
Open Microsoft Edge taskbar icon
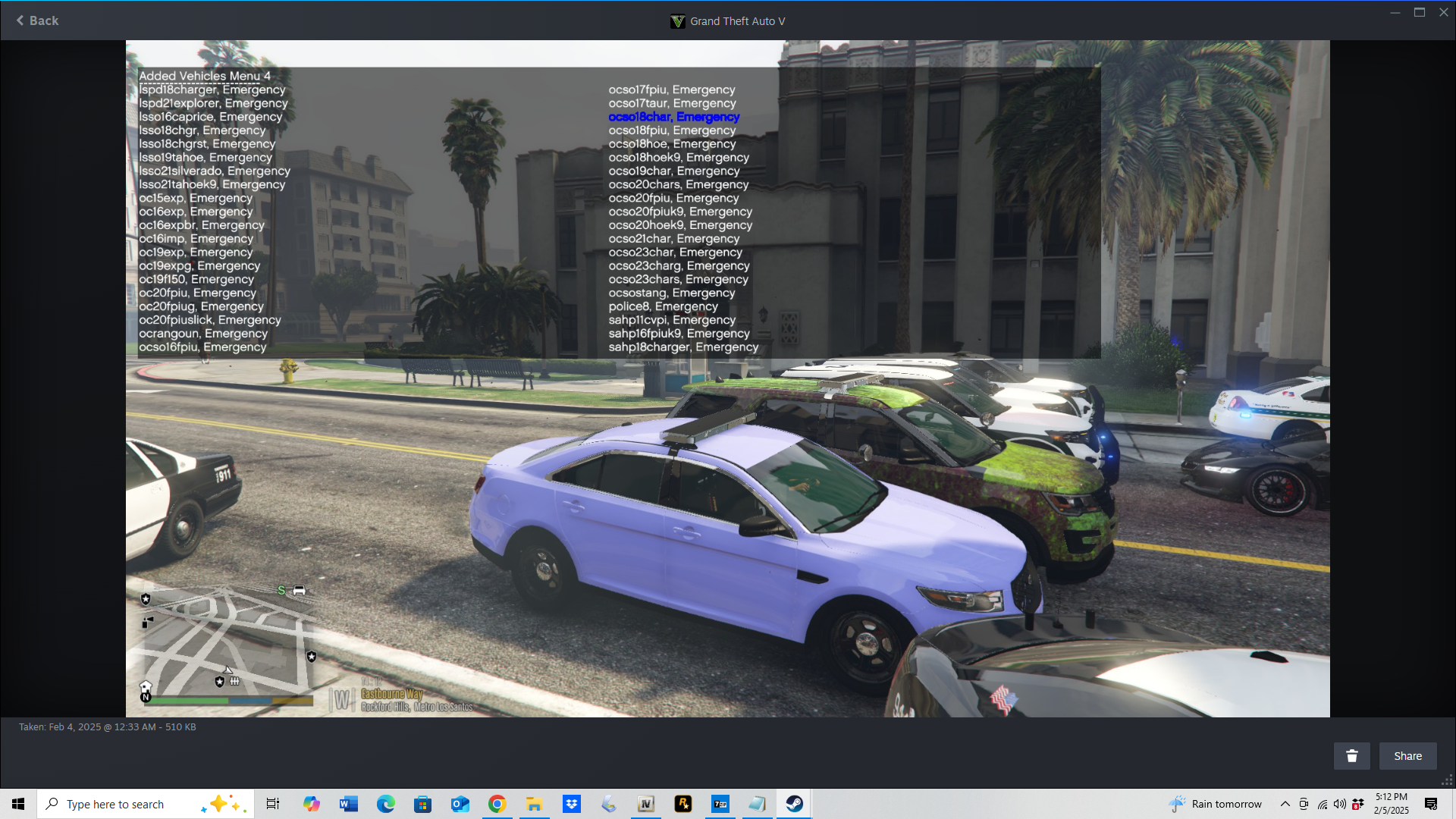(x=385, y=804)
